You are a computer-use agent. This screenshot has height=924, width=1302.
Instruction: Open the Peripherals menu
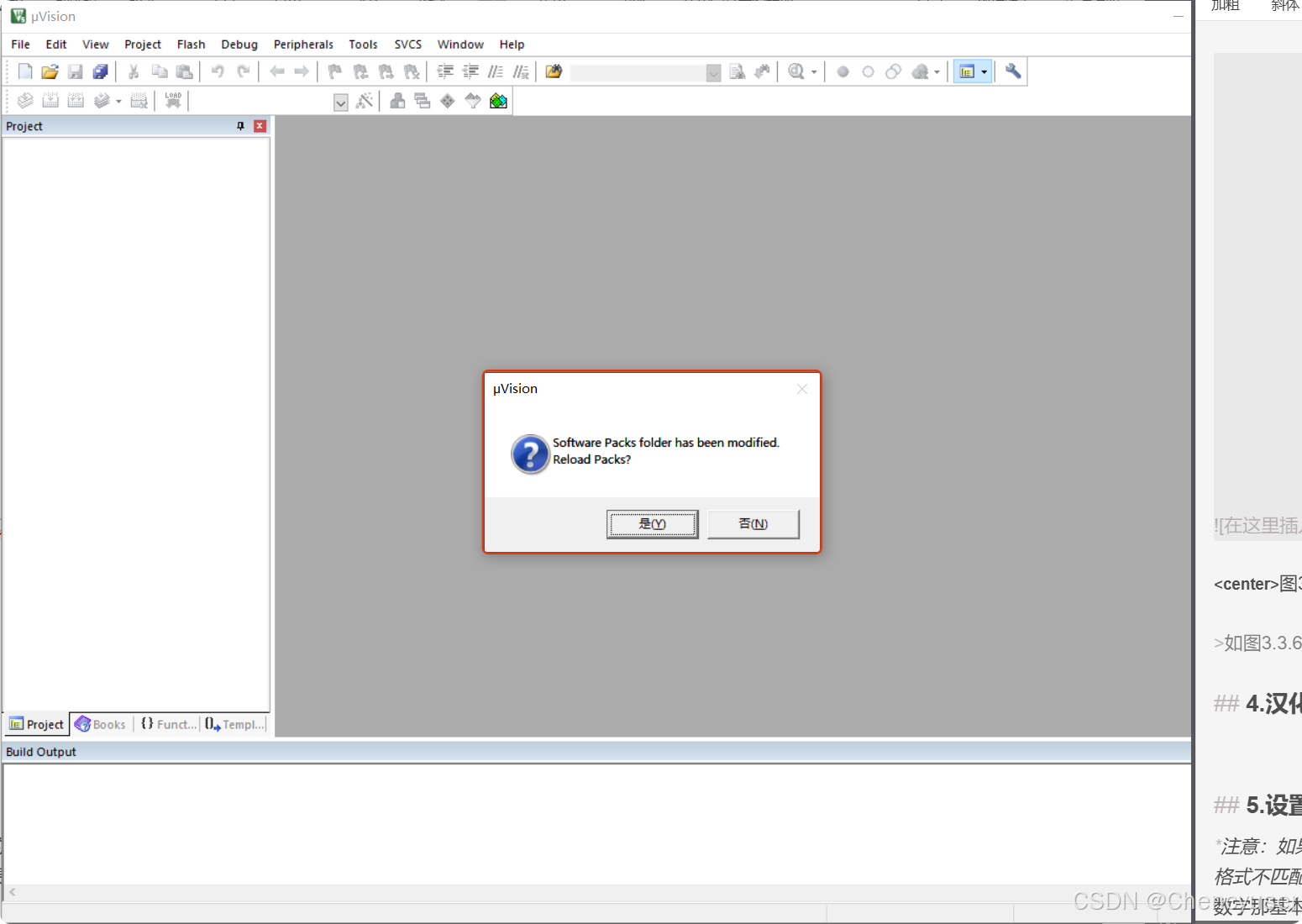tap(303, 45)
